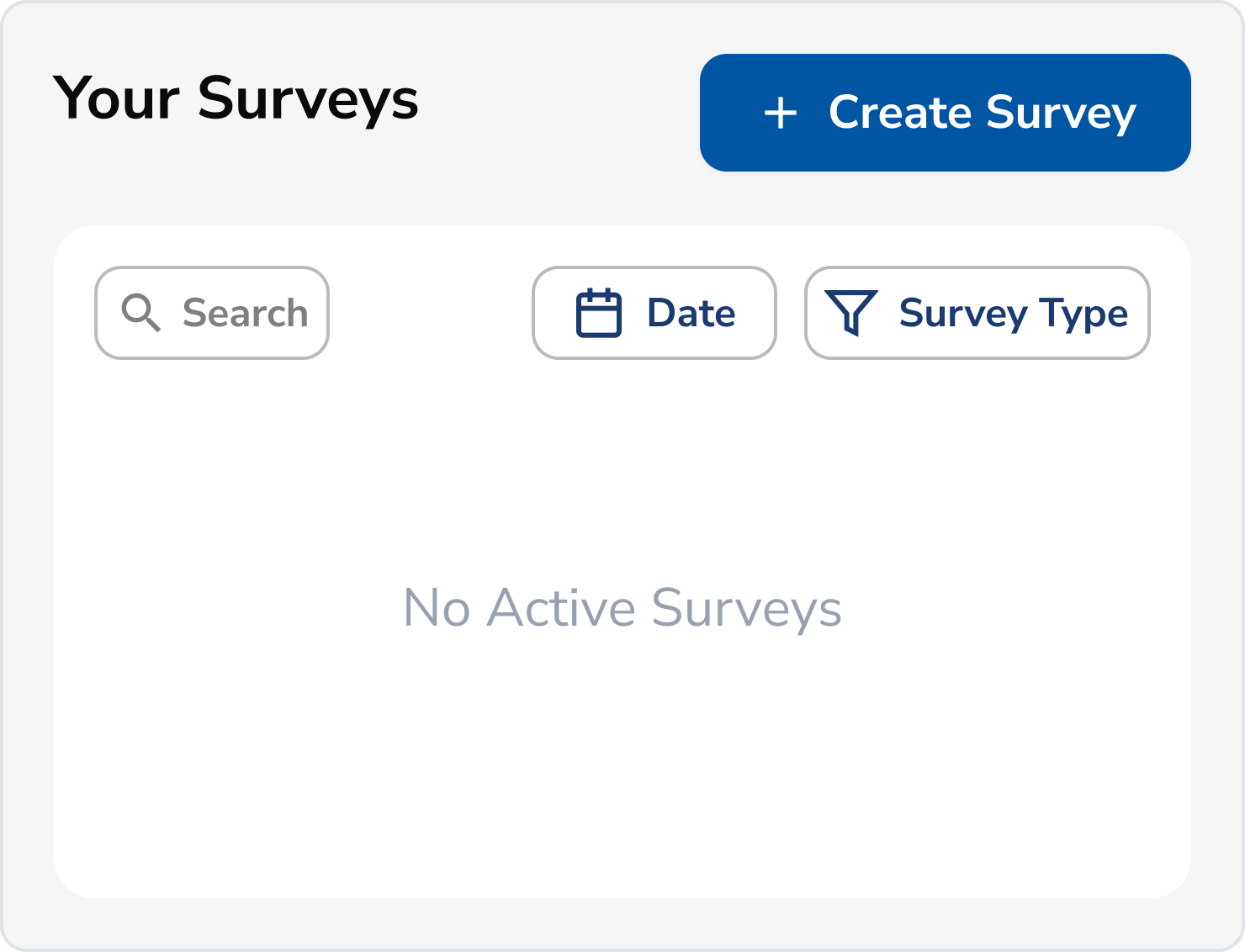Screen dimensions: 1245x952
Task: Click the No Active Surveys message
Action: tap(622, 608)
